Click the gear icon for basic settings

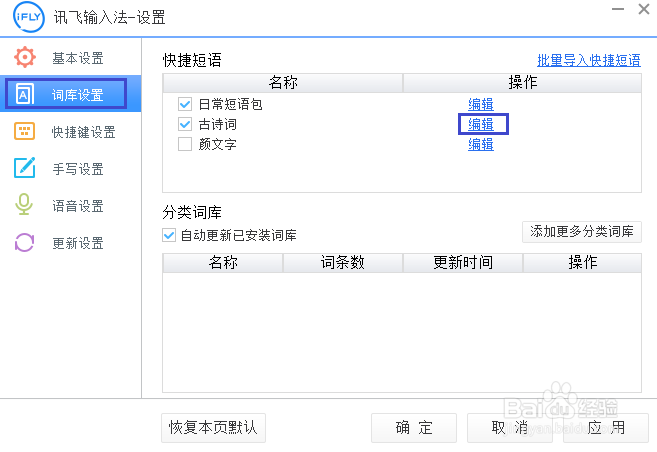(24, 57)
